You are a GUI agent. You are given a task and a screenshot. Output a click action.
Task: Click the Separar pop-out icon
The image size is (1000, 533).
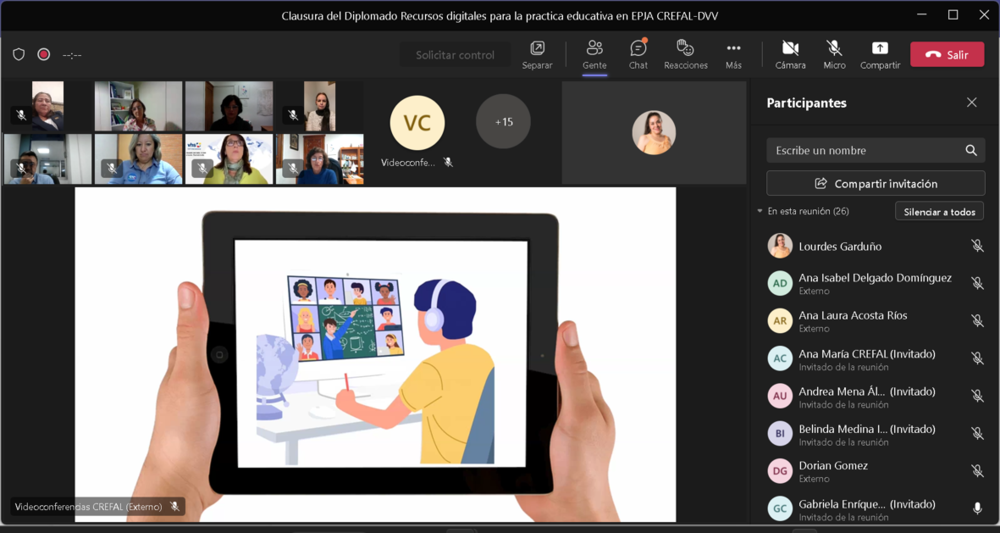[537, 54]
